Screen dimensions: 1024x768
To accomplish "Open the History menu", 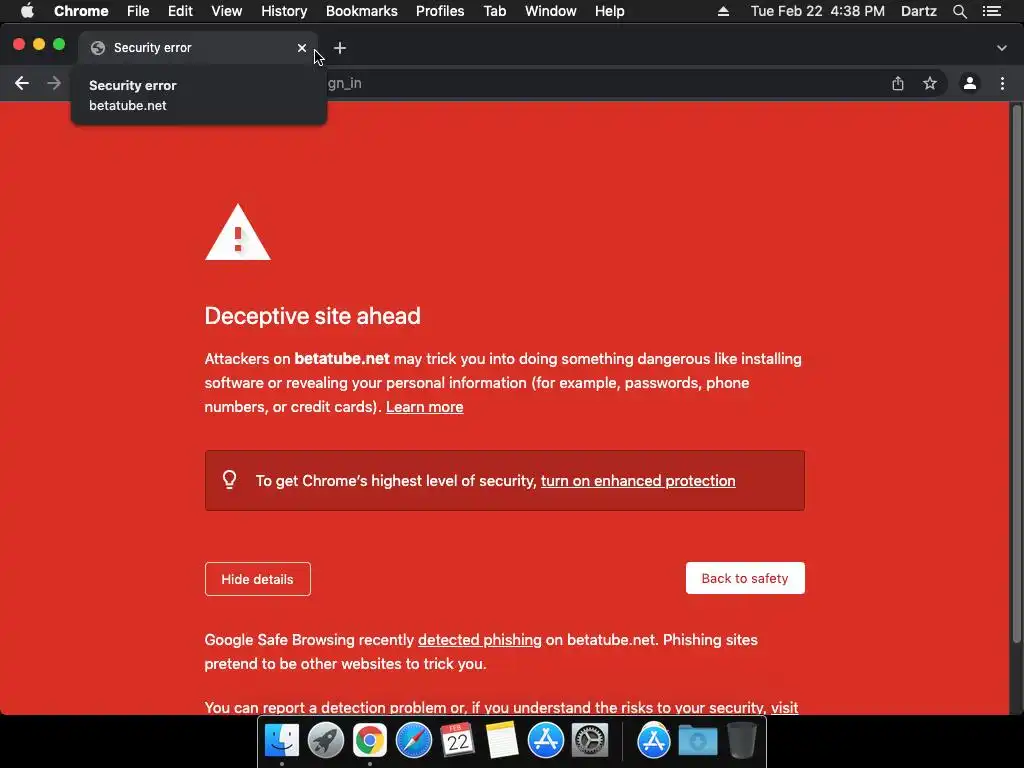I will coord(284,11).
